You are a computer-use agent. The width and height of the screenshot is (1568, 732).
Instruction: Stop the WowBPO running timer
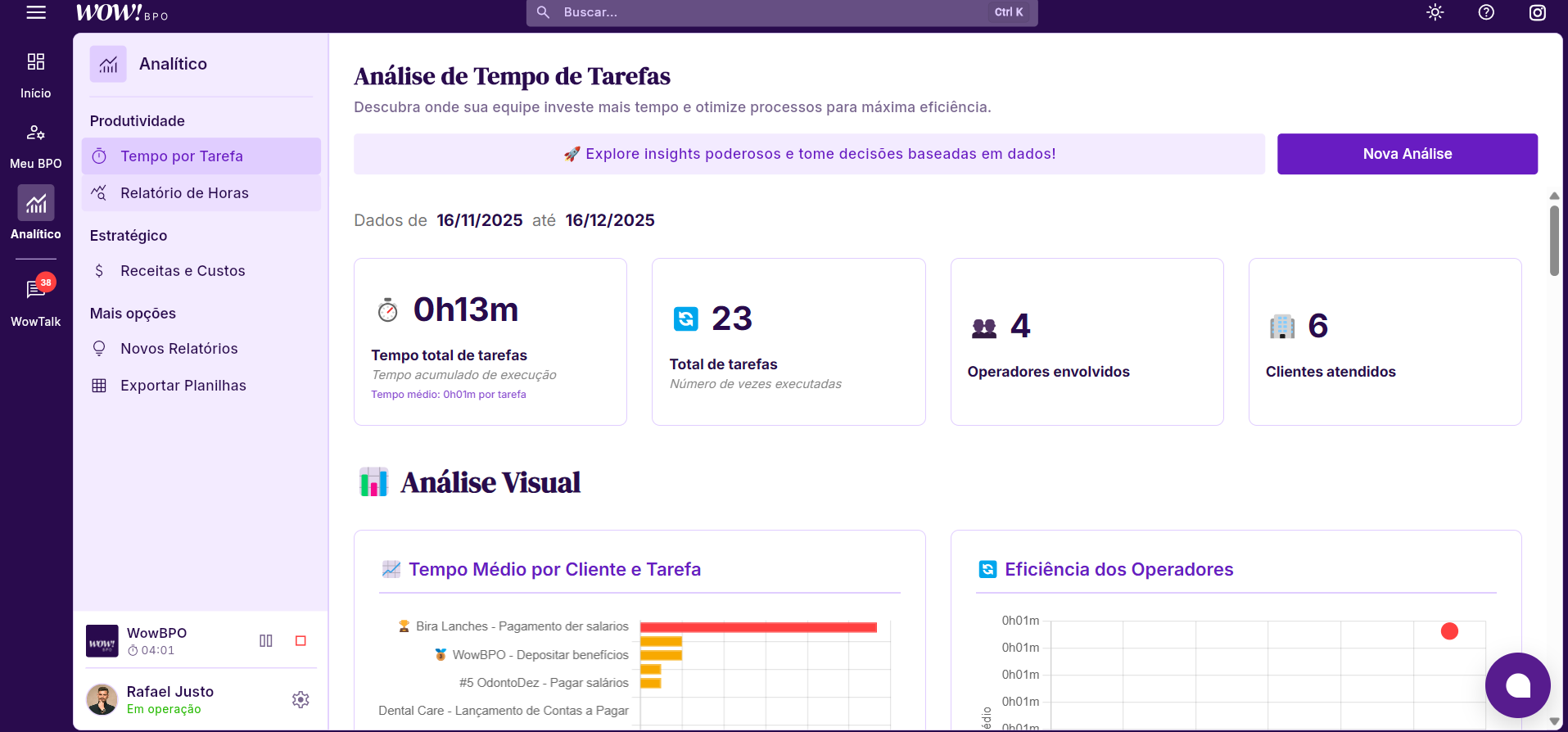pos(300,640)
